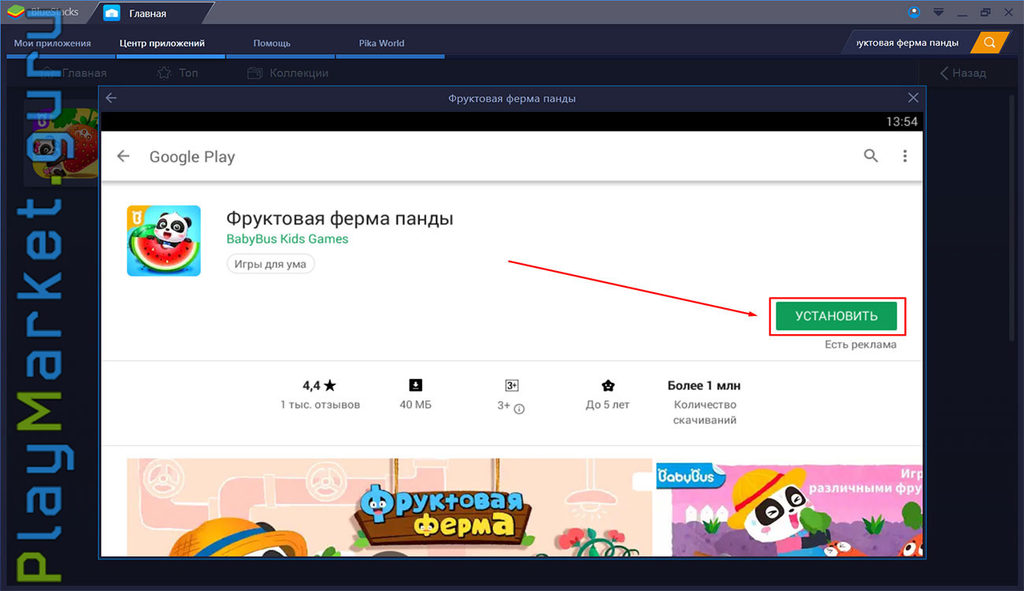
Task: Click the BlueStacks account profile icon
Action: pyautogui.click(x=914, y=12)
